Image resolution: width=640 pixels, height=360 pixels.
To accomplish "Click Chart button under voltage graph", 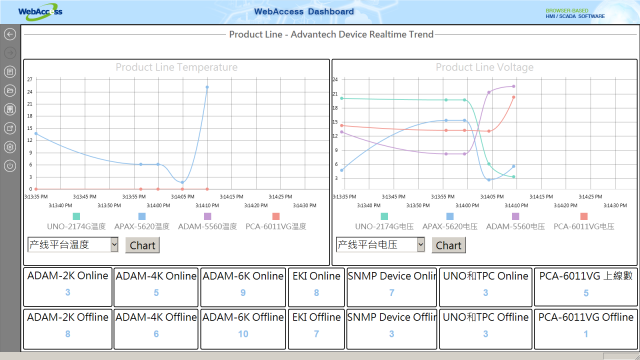I will point(449,245).
